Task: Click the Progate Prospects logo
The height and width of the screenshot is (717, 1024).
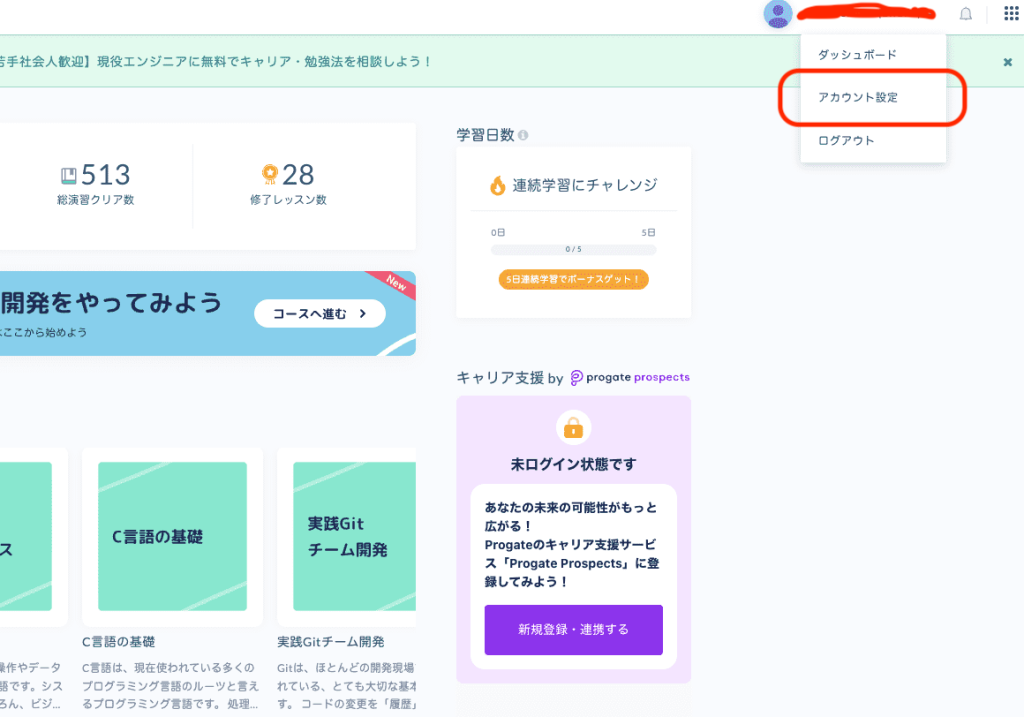Action: pos(630,377)
